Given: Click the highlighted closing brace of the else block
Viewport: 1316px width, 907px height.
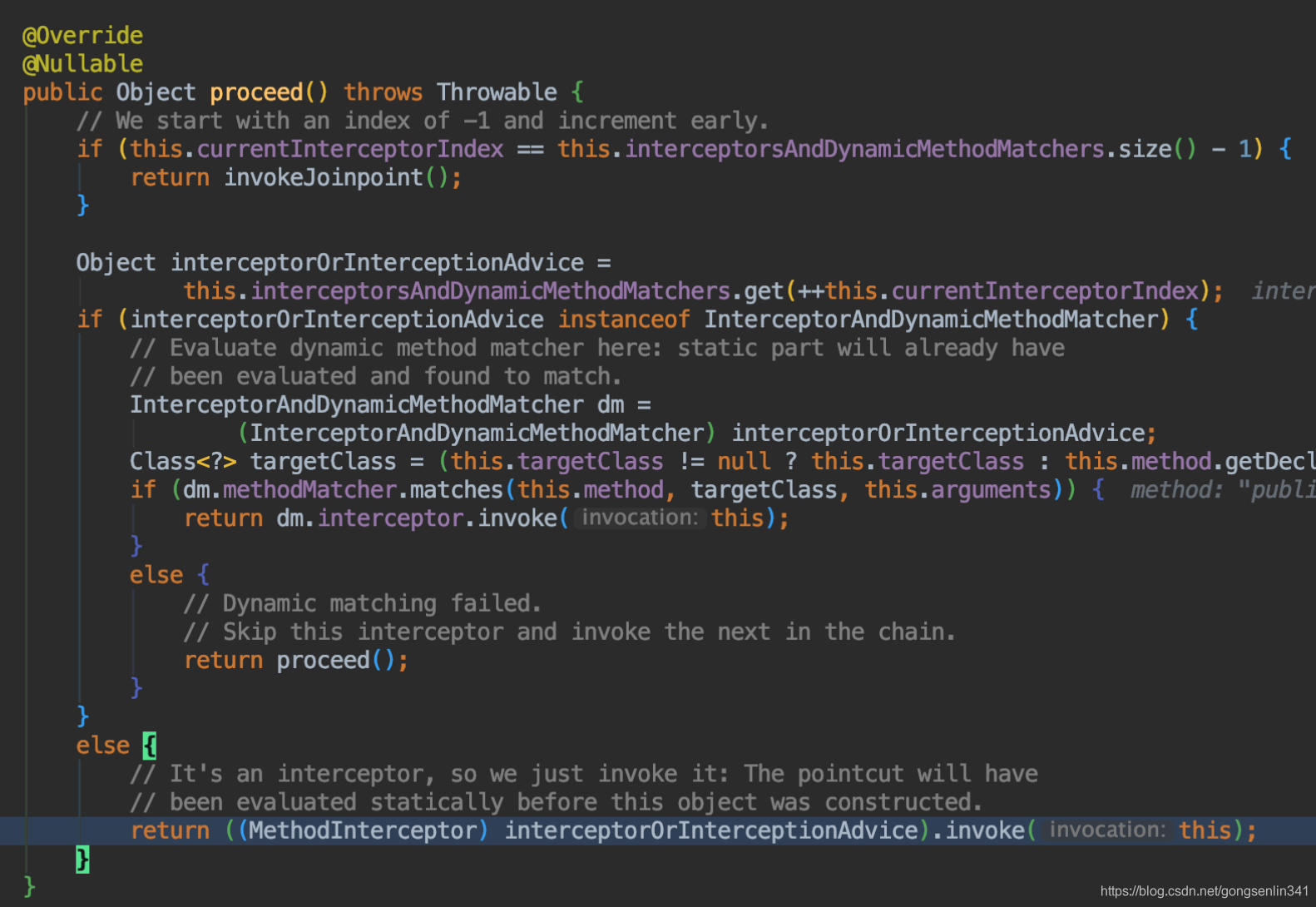Looking at the screenshot, I should click(x=82, y=859).
